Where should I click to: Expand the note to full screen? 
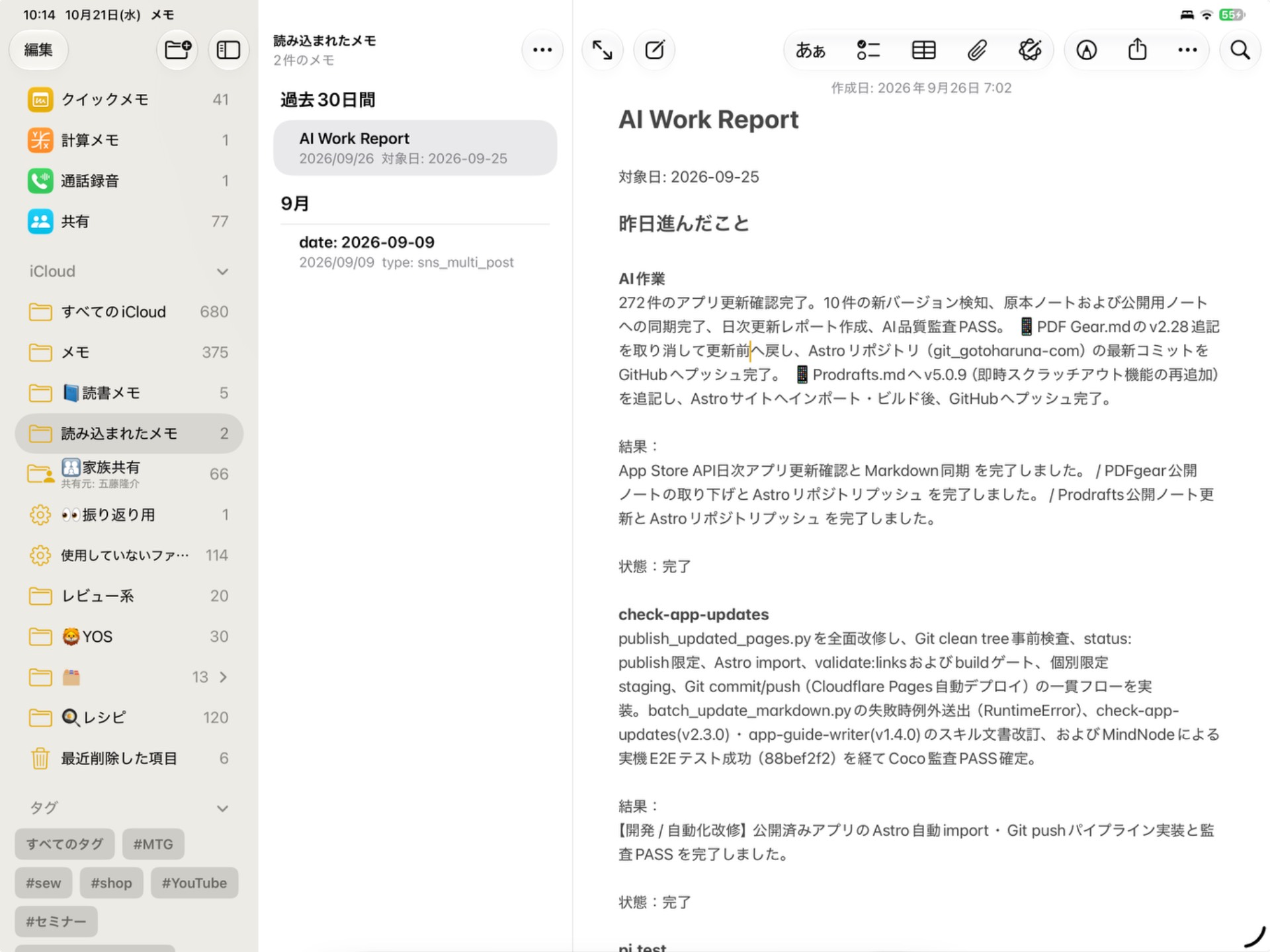pos(602,50)
